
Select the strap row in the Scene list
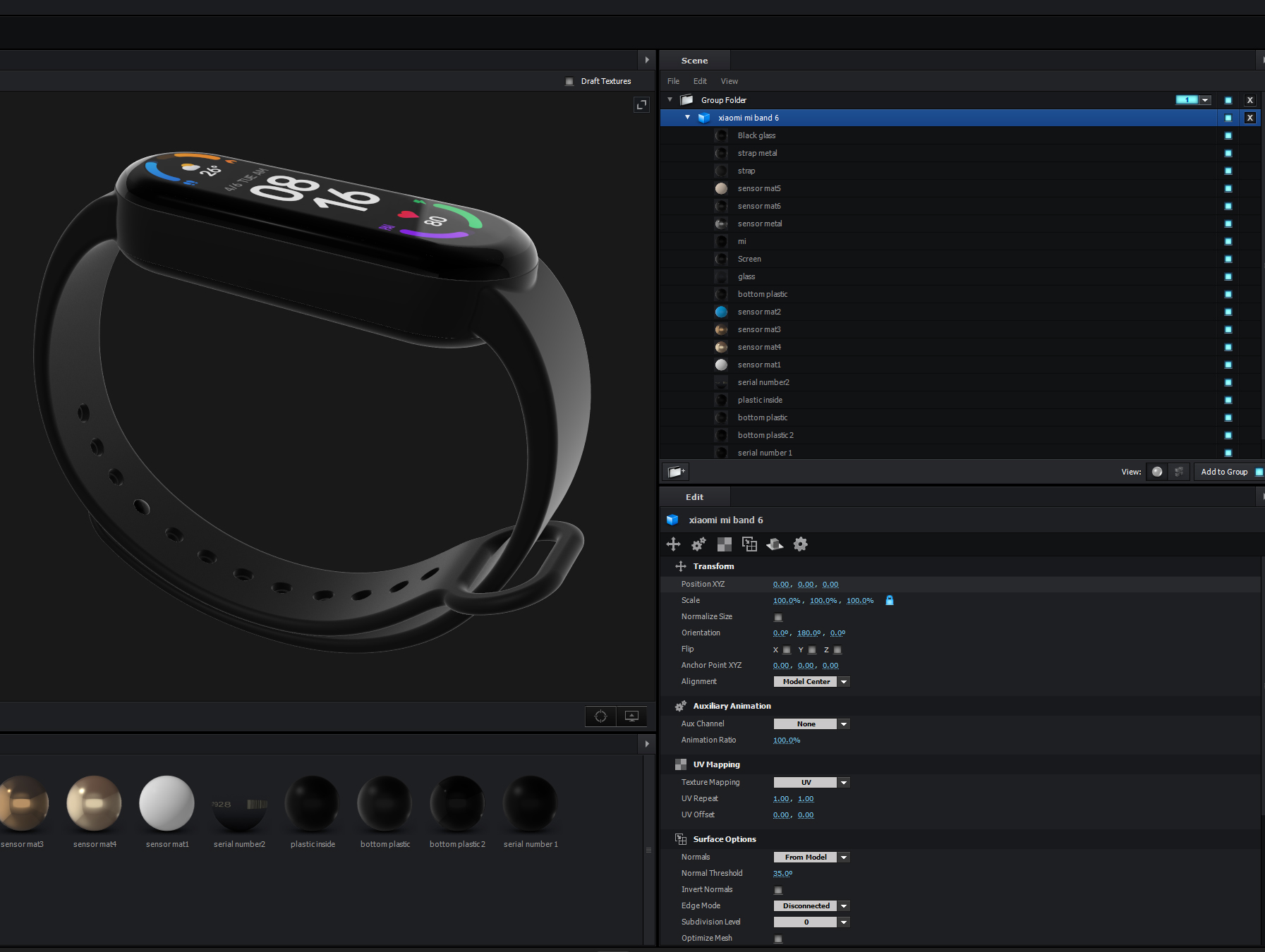[x=960, y=171]
